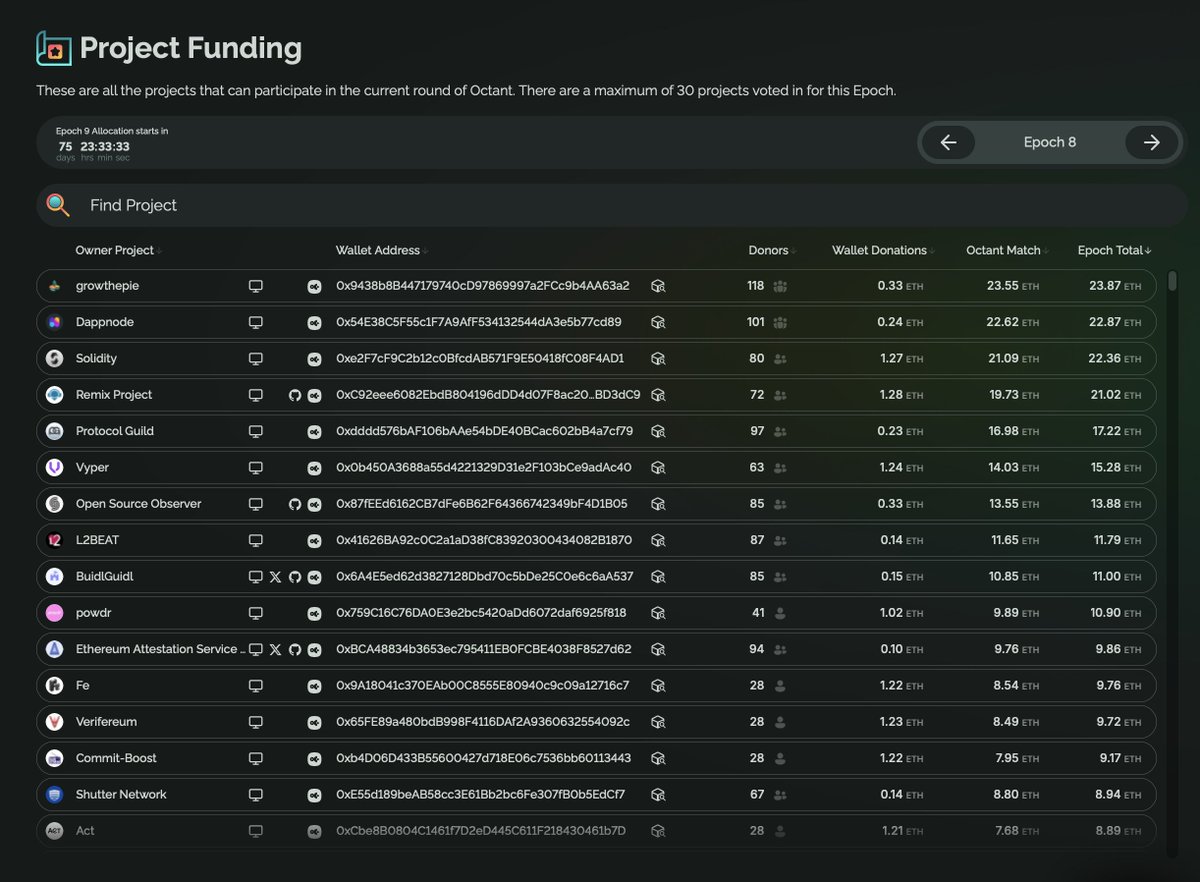Click the project list vertical scrollbar
This screenshot has height=882, width=1200.
pyautogui.click(x=1173, y=281)
